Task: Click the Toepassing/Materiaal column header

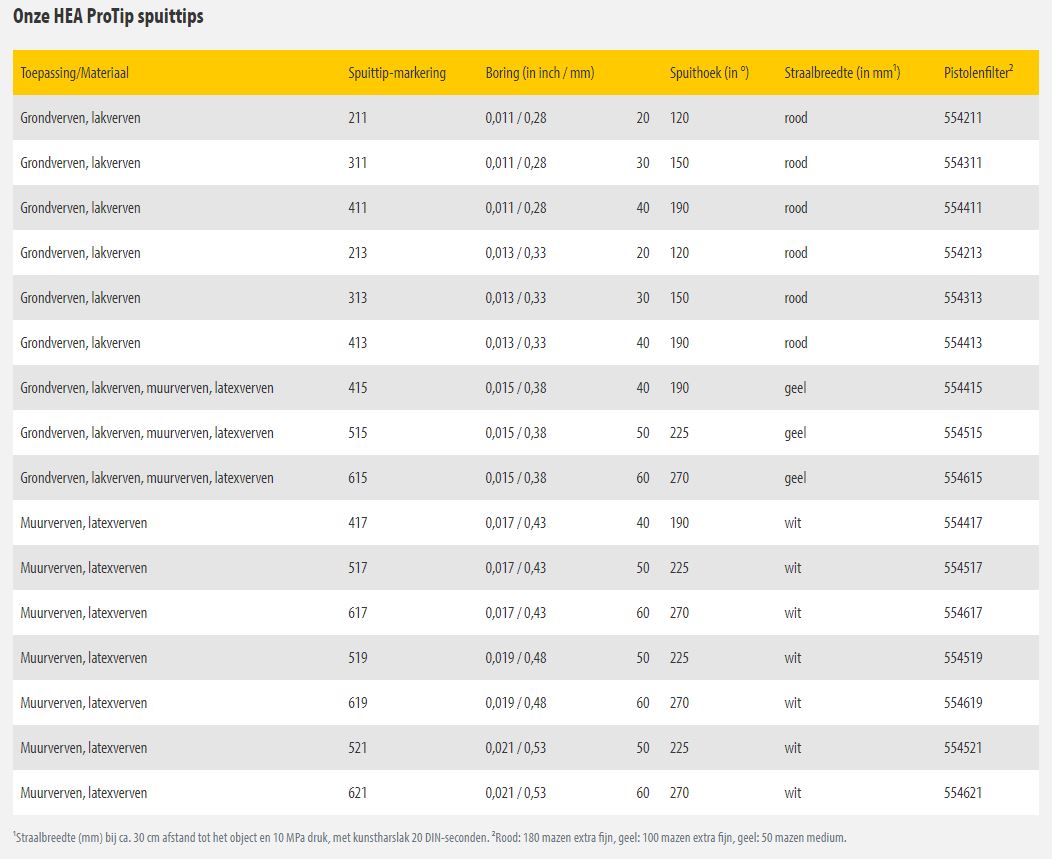Action: pos(75,73)
